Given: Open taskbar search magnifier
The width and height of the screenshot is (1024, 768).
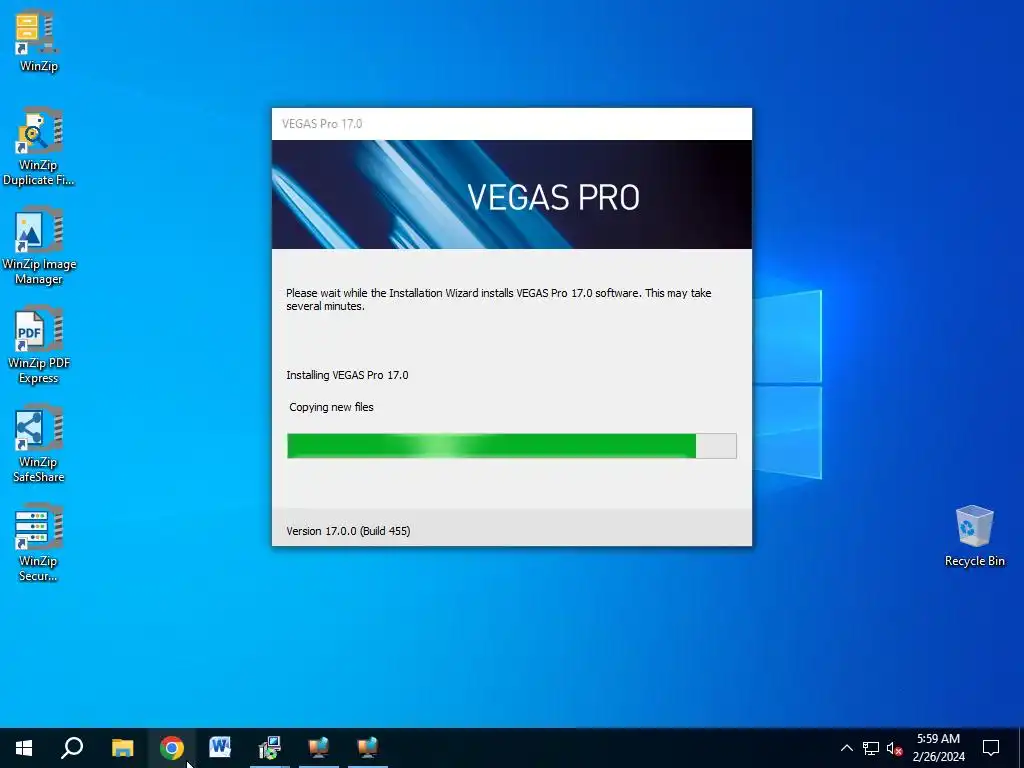Looking at the screenshot, I should click(x=72, y=748).
